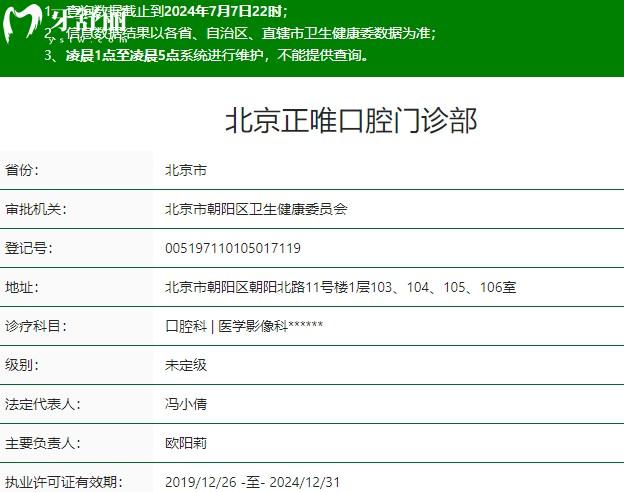The width and height of the screenshot is (624, 492).
Task: Select validity period 2019/12/26 -至- 2024/12/31
Action: pos(253,482)
